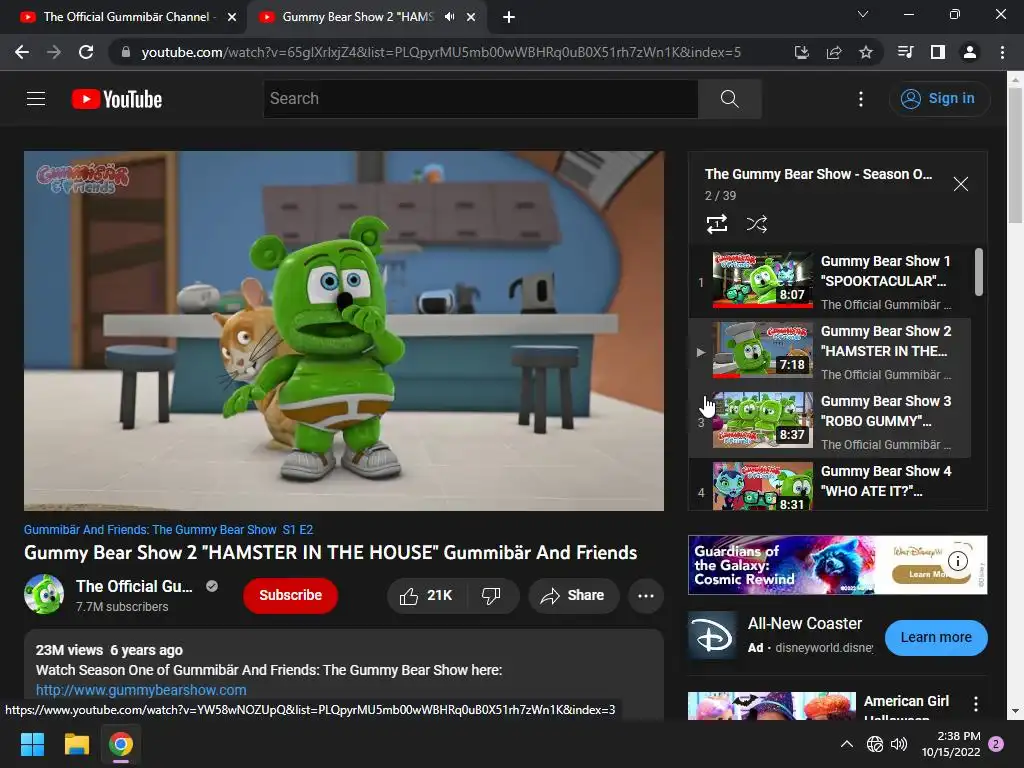
Task: Go to the YouTube home logo
Action: tap(117, 99)
